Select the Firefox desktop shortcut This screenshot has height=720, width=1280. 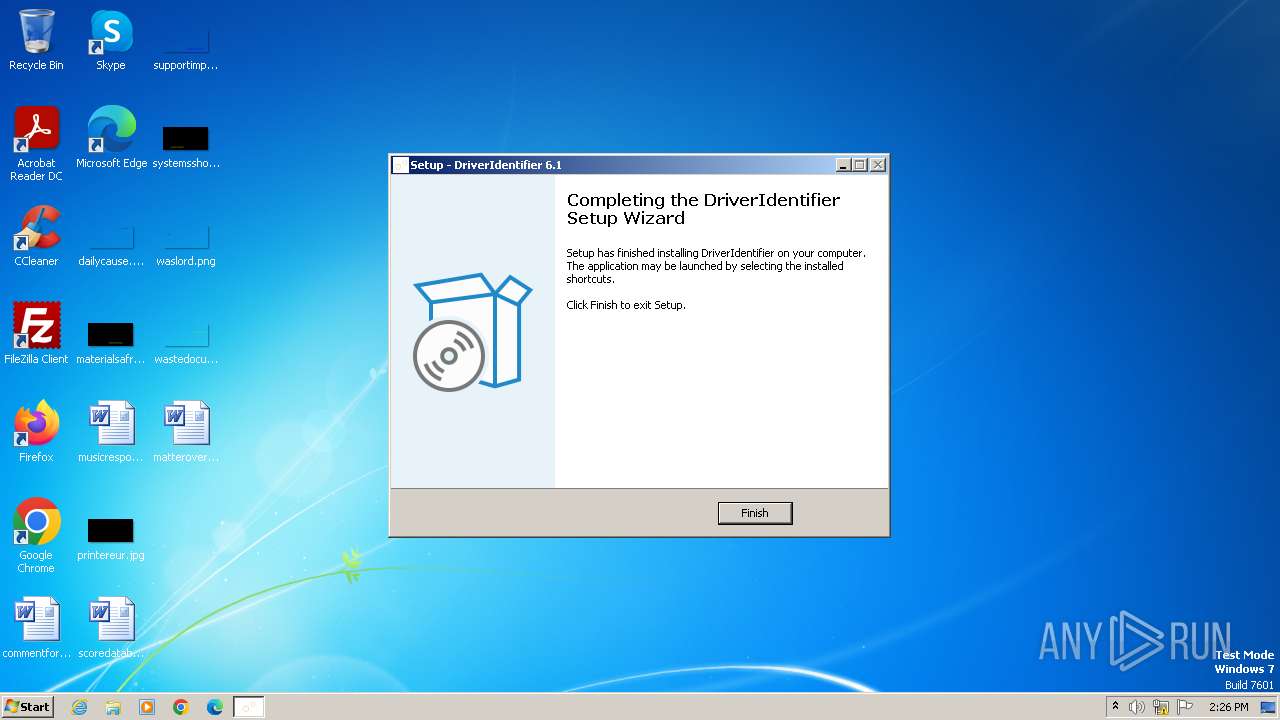point(36,432)
